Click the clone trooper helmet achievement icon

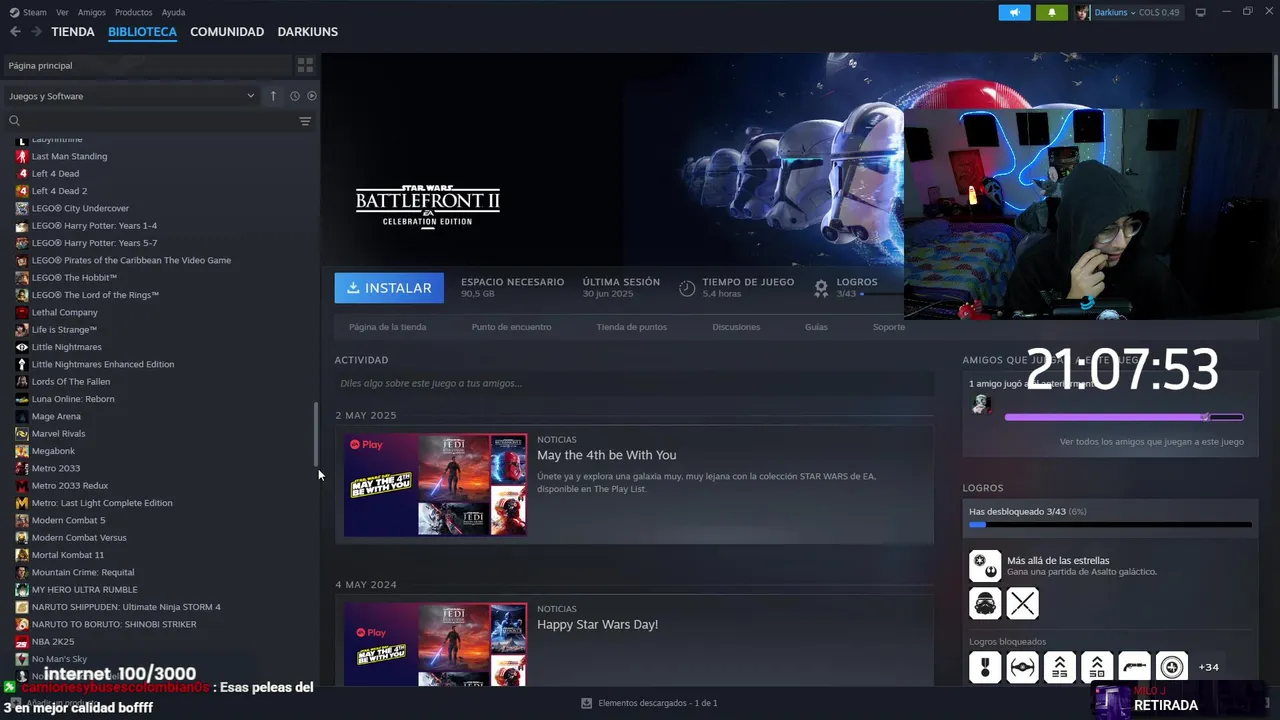(x=985, y=603)
